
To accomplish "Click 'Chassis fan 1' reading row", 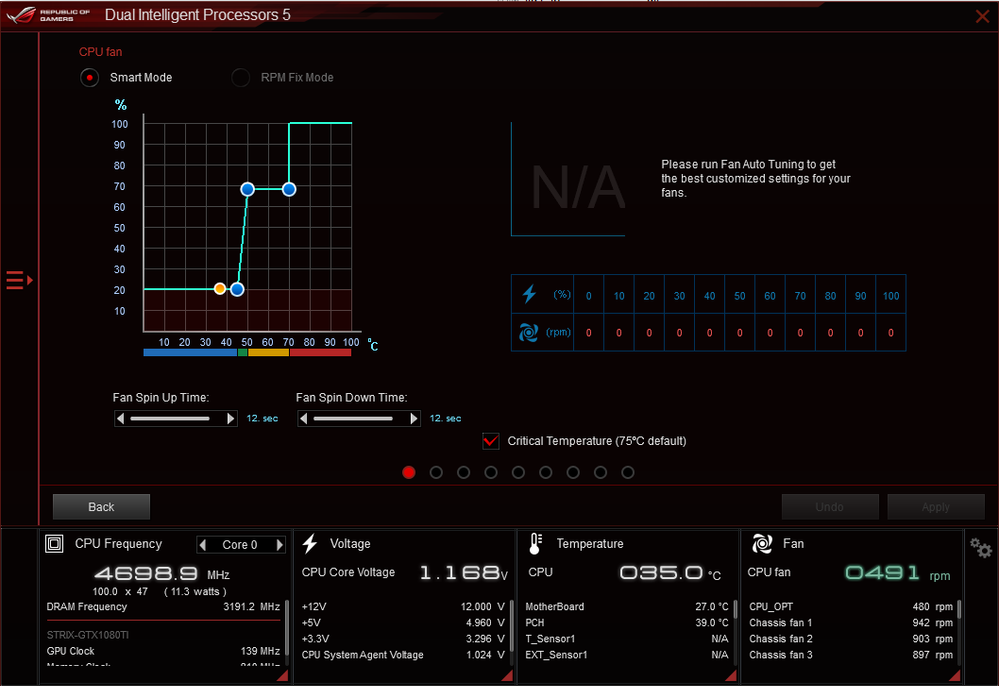I will click(x=851, y=623).
